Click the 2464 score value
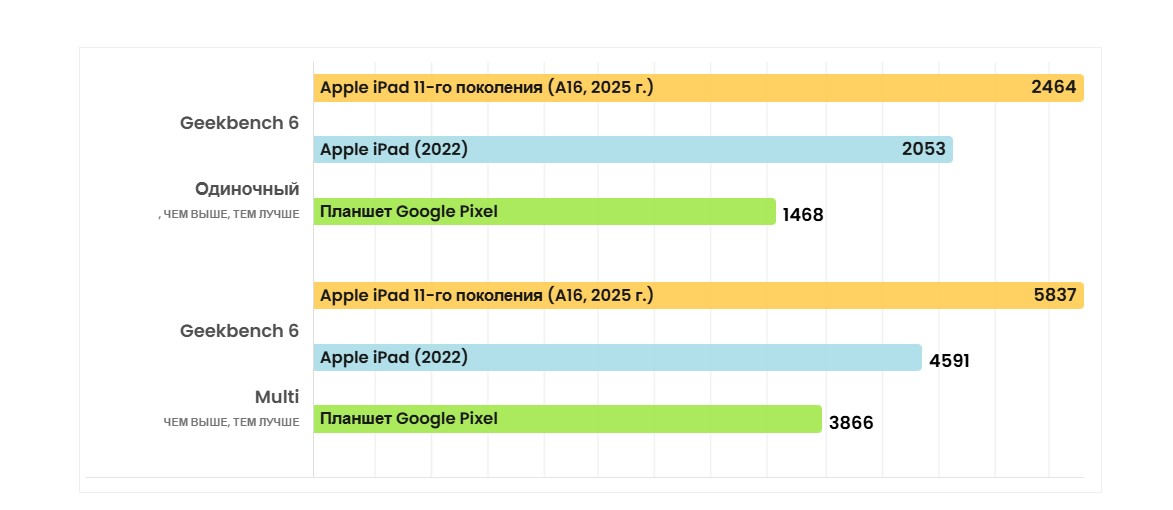This screenshot has width=1173, height=510. (x=1053, y=88)
